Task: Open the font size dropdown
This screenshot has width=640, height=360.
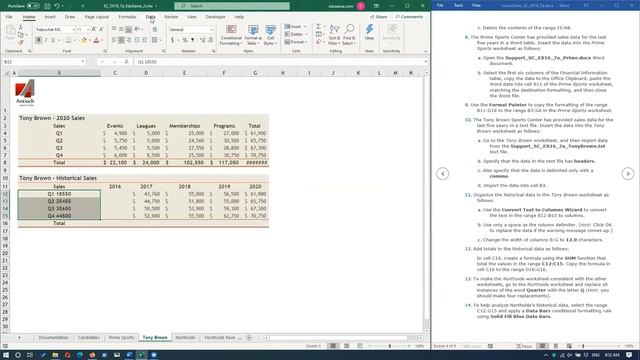Action: click(x=88, y=30)
